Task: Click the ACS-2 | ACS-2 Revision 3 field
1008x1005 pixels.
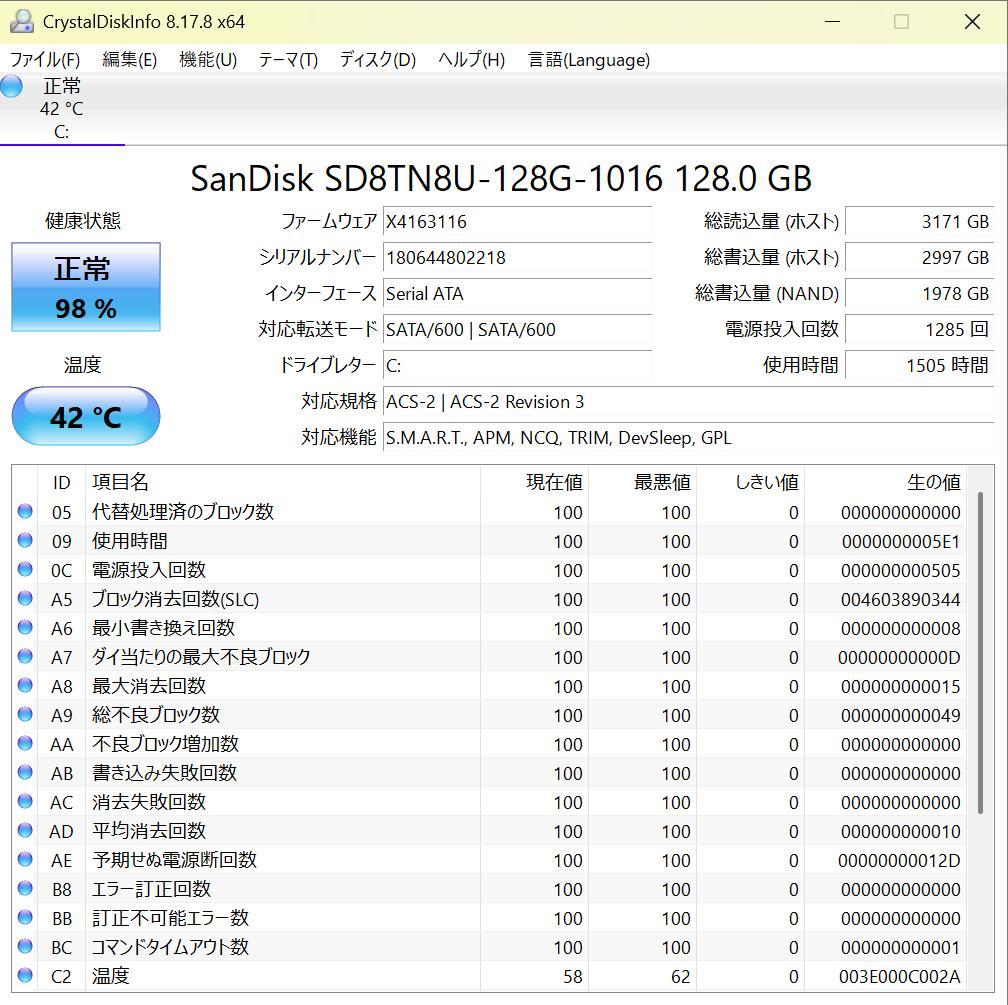Action: click(x=688, y=402)
